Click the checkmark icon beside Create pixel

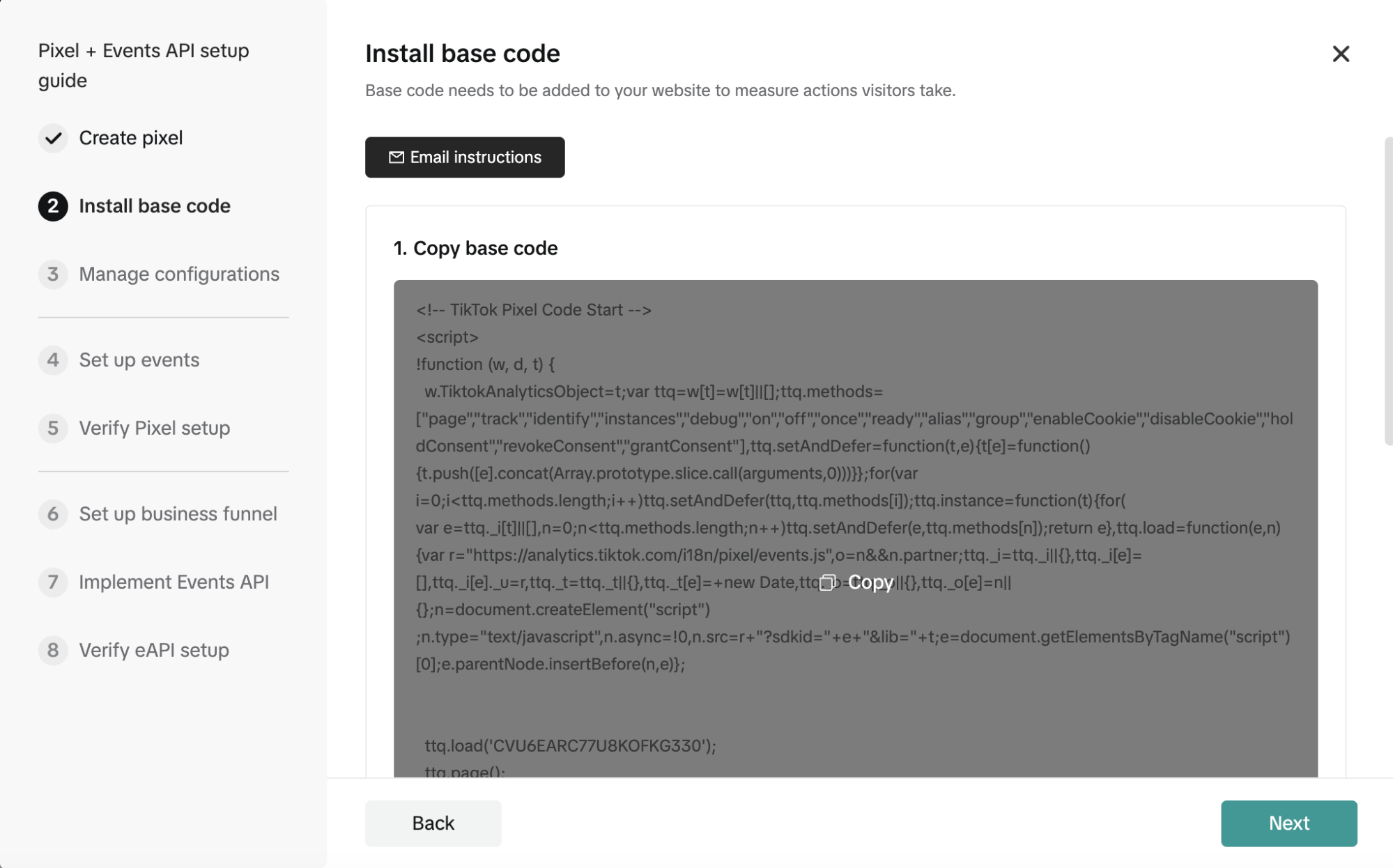tap(53, 138)
